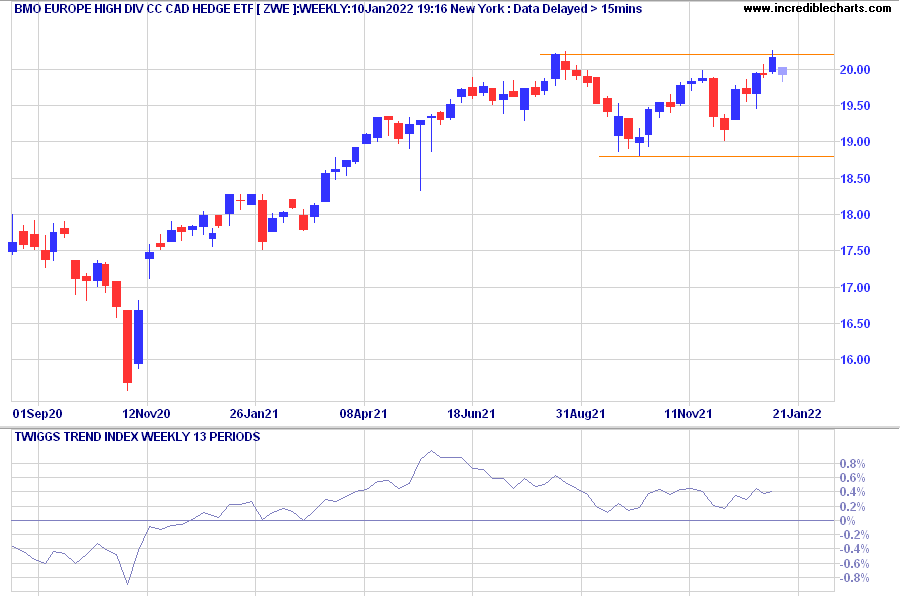This screenshot has width=900, height=600.
Task: Click the 17.50 price axis label
Action: tap(855, 251)
